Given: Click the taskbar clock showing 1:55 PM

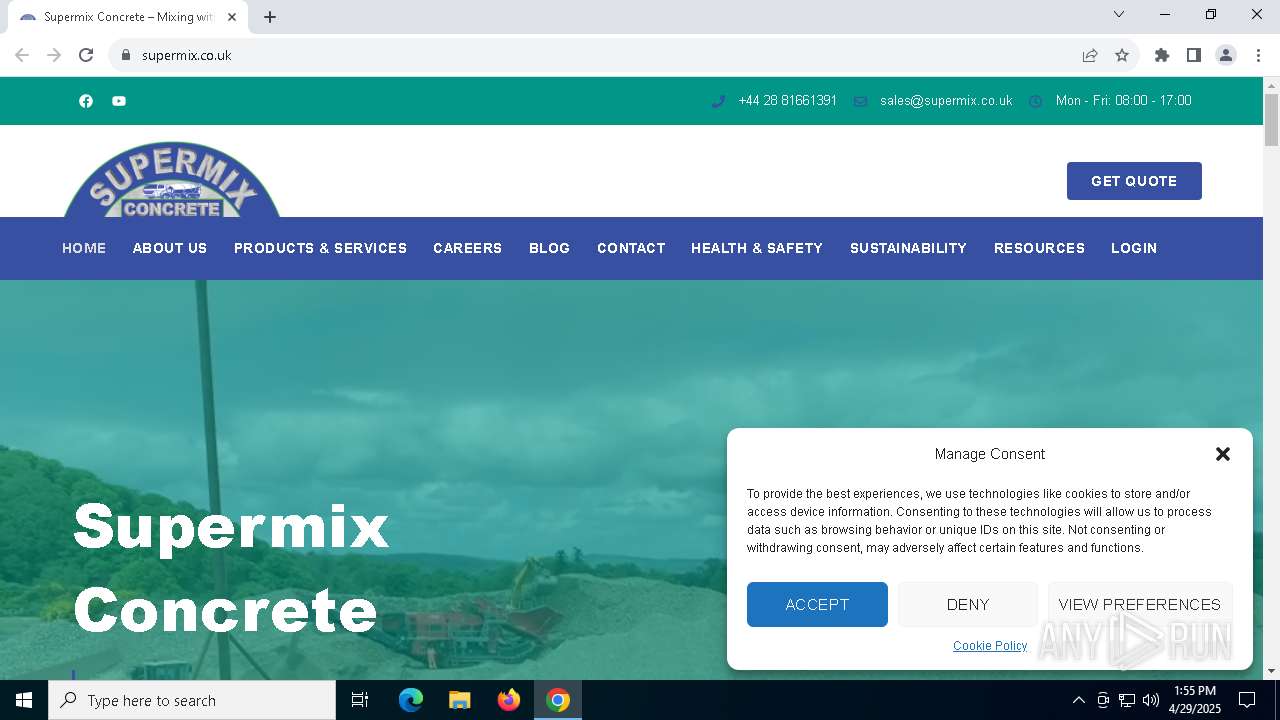Looking at the screenshot, I should coord(1195,700).
